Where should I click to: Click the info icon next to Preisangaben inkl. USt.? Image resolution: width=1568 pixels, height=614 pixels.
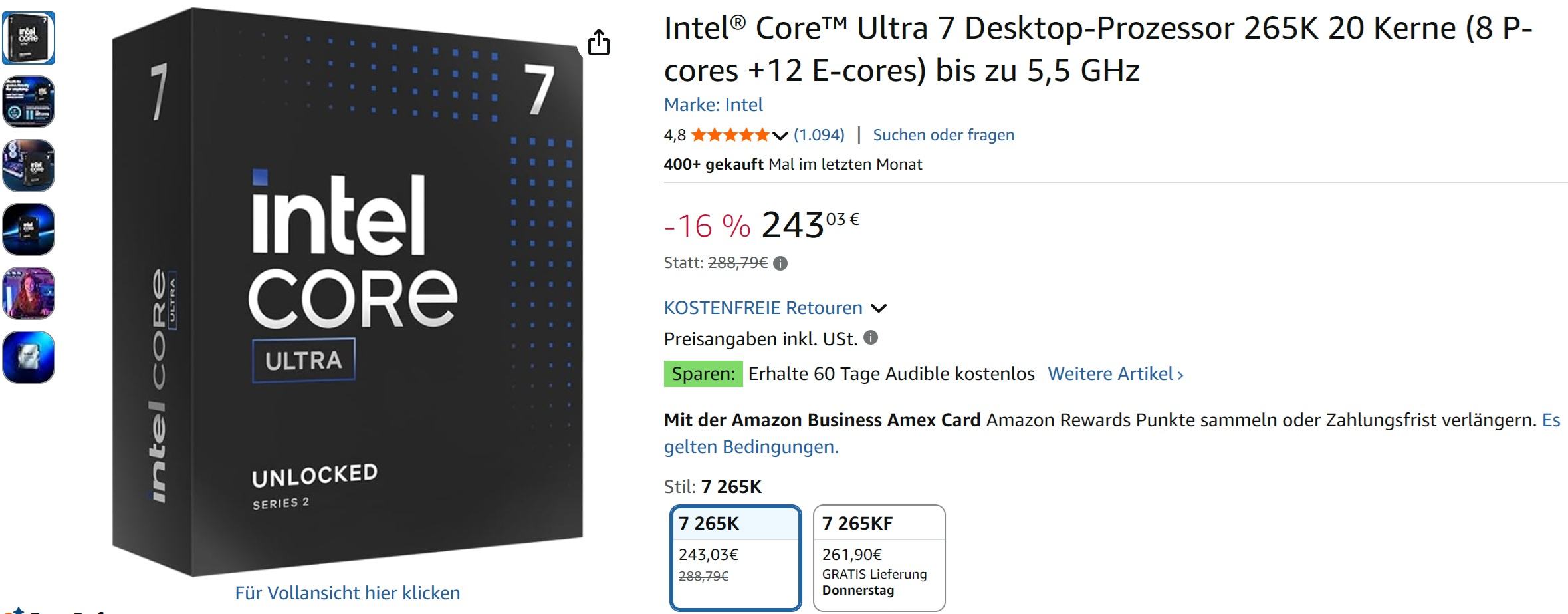click(x=870, y=338)
